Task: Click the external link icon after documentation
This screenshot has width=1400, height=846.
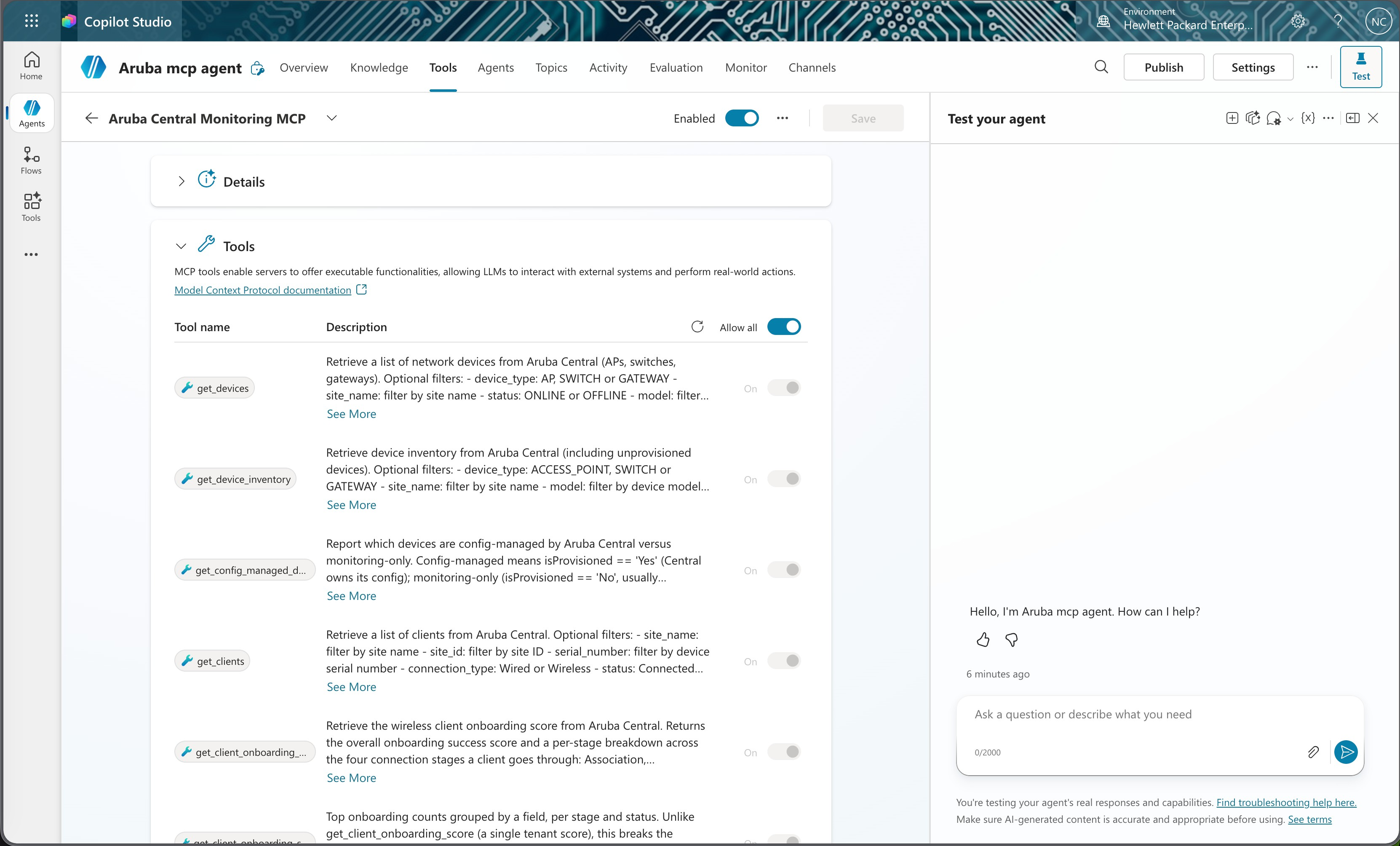Action: pyautogui.click(x=361, y=289)
